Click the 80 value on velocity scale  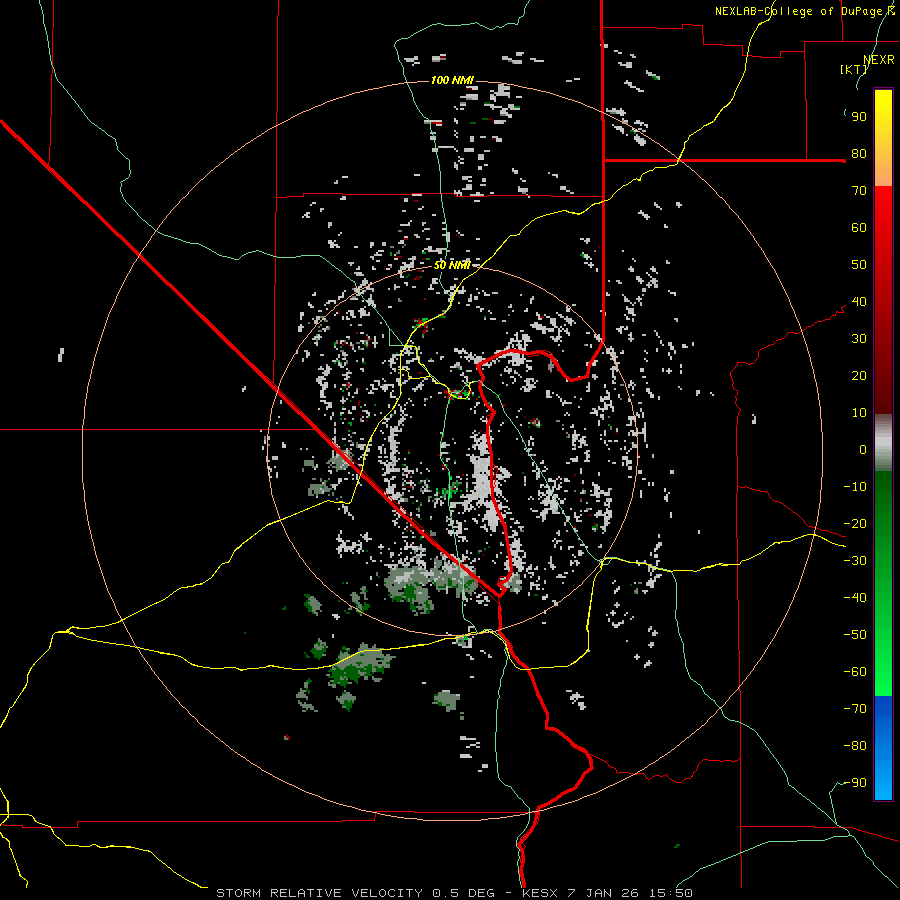859,154
